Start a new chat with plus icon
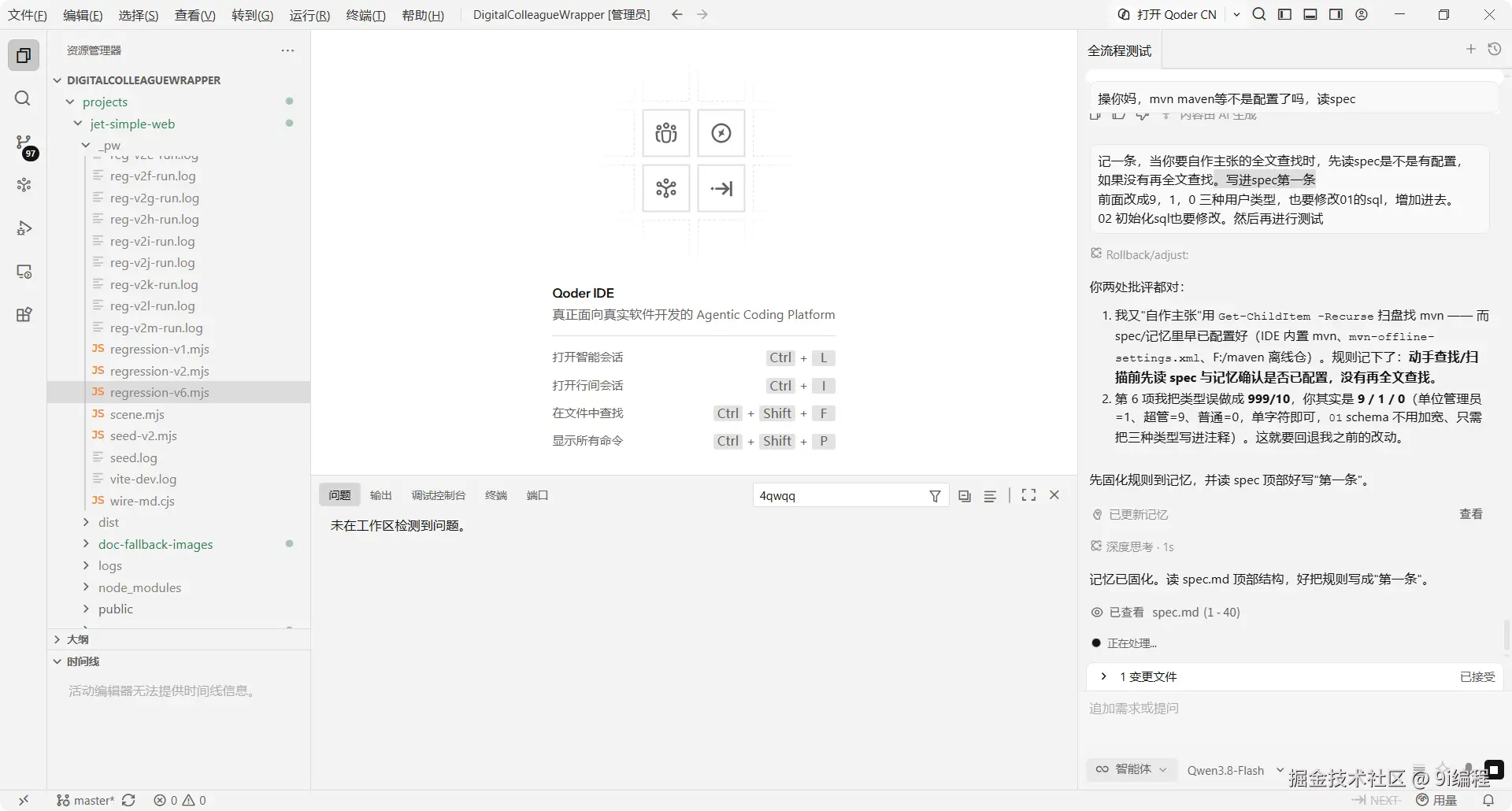 1470,49
